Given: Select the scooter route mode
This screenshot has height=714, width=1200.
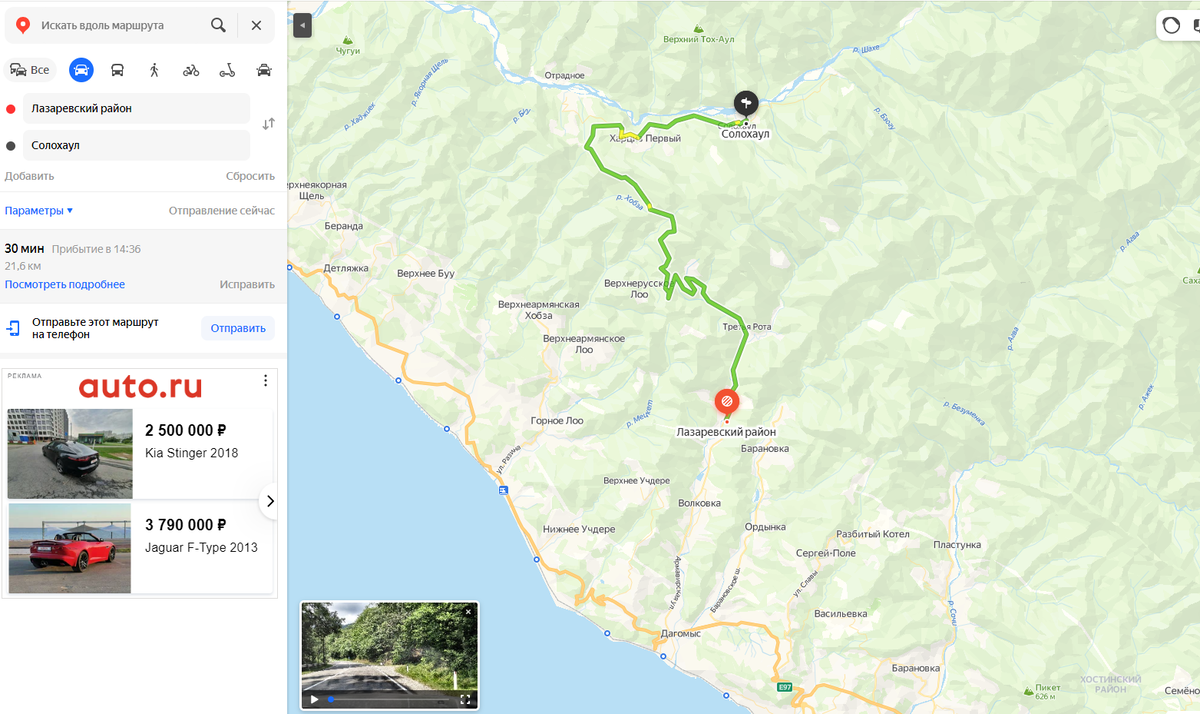Looking at the screenshot, I should pyautogui.click(x=227, y=70).
